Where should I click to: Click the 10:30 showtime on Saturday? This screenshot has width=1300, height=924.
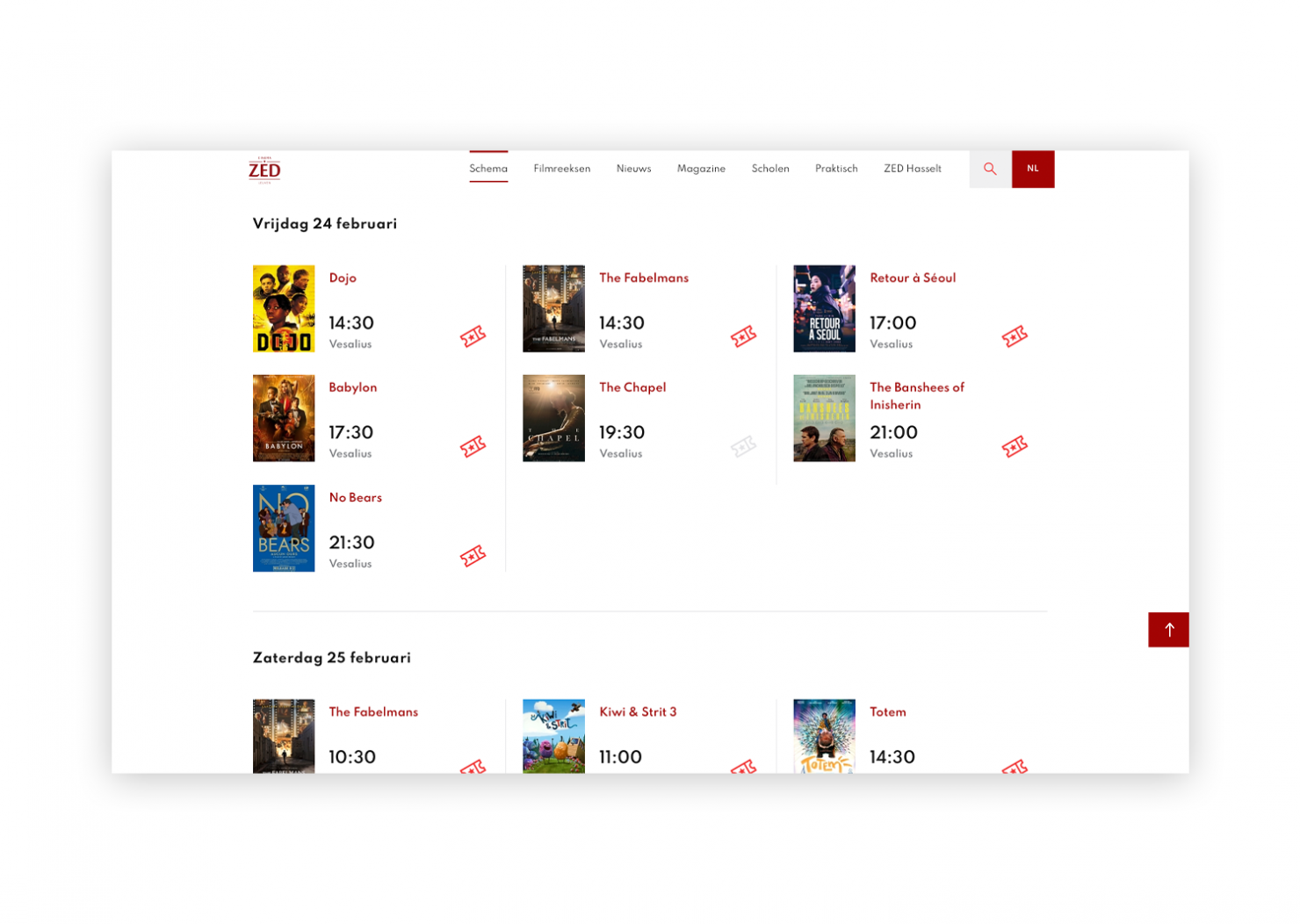click(x=352, y=757)
